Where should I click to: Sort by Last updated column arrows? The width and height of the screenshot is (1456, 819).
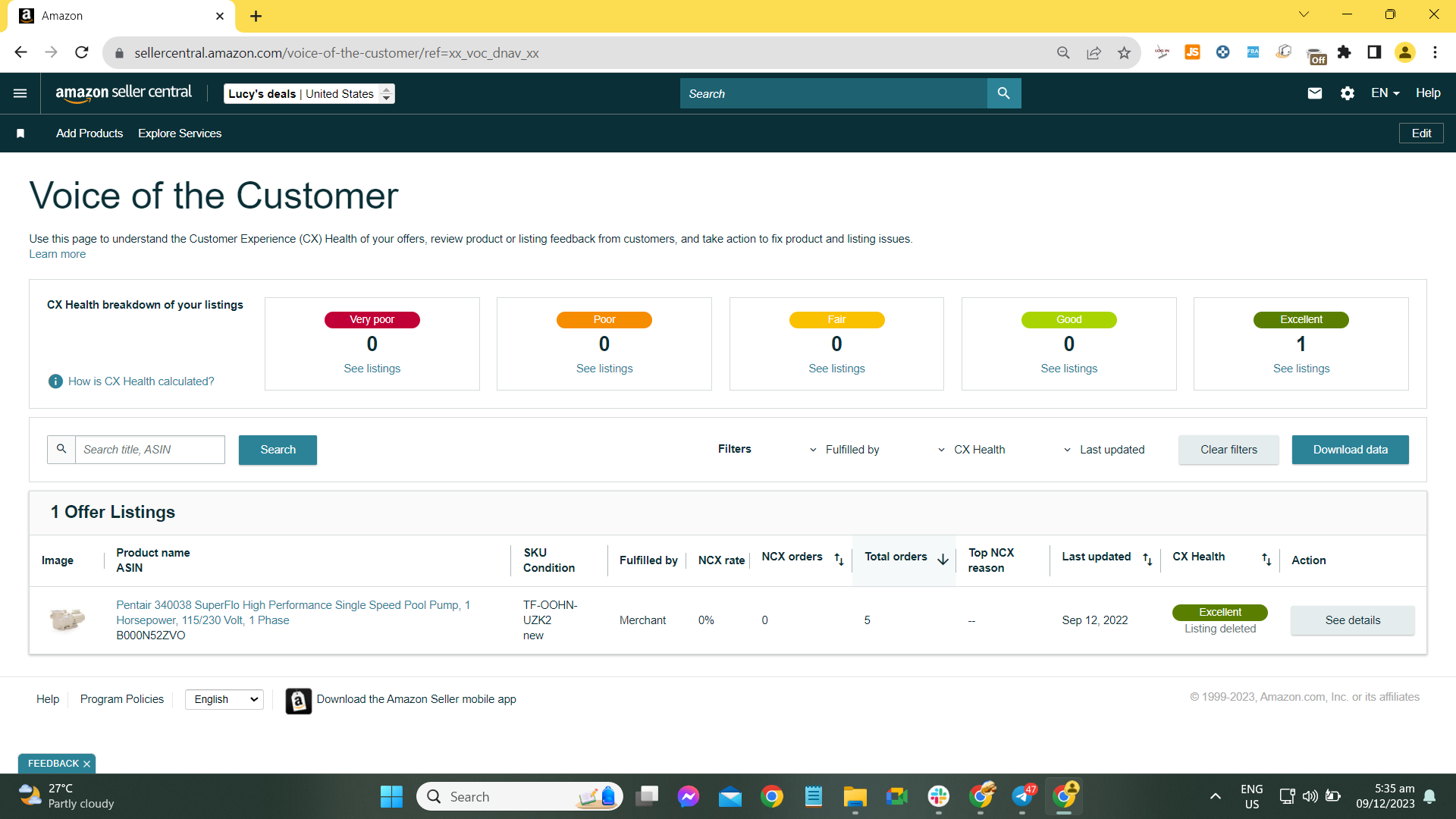click(x=1147, y=560)
